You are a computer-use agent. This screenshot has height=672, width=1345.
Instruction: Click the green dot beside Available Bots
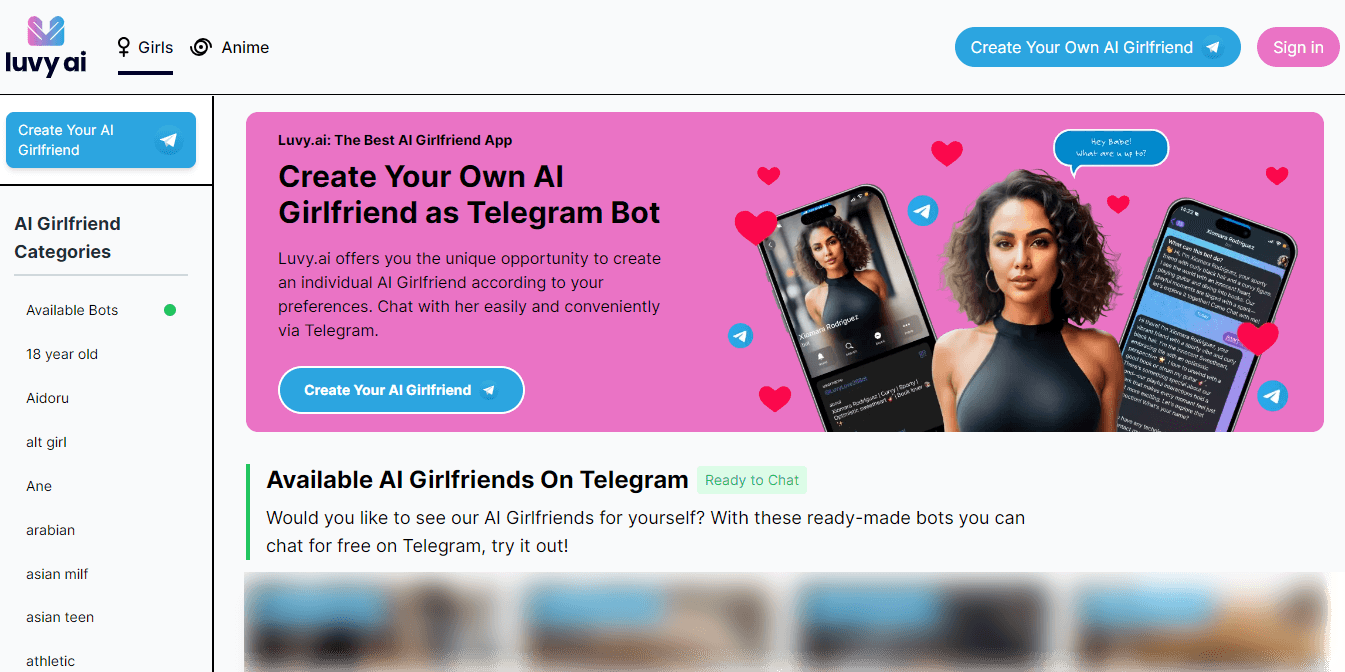pyautogui.click(x=170, y=310)
